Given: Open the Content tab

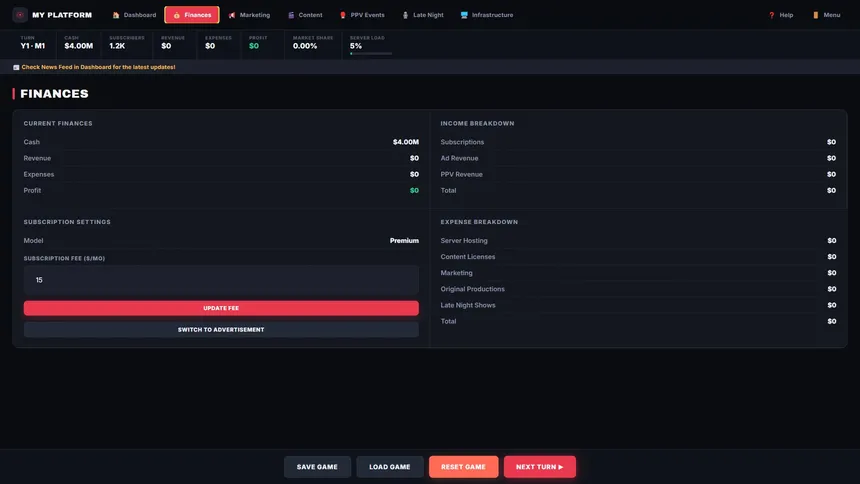Looking at the screenshot, I should coord(305,15).
